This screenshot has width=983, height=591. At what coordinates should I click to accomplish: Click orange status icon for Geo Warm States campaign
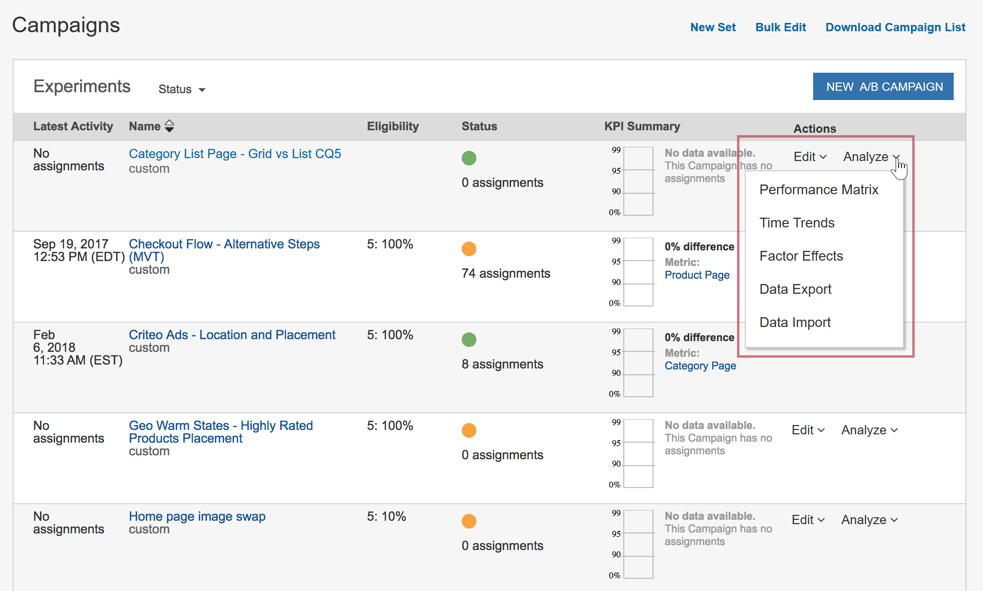[x=468, y=430]
